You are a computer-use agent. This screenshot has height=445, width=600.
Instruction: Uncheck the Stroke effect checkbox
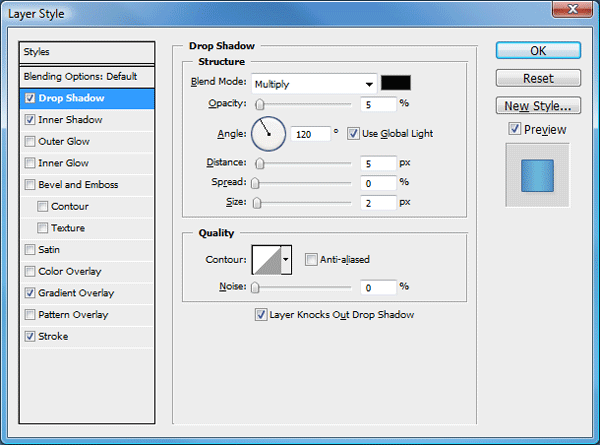point(30,336)
